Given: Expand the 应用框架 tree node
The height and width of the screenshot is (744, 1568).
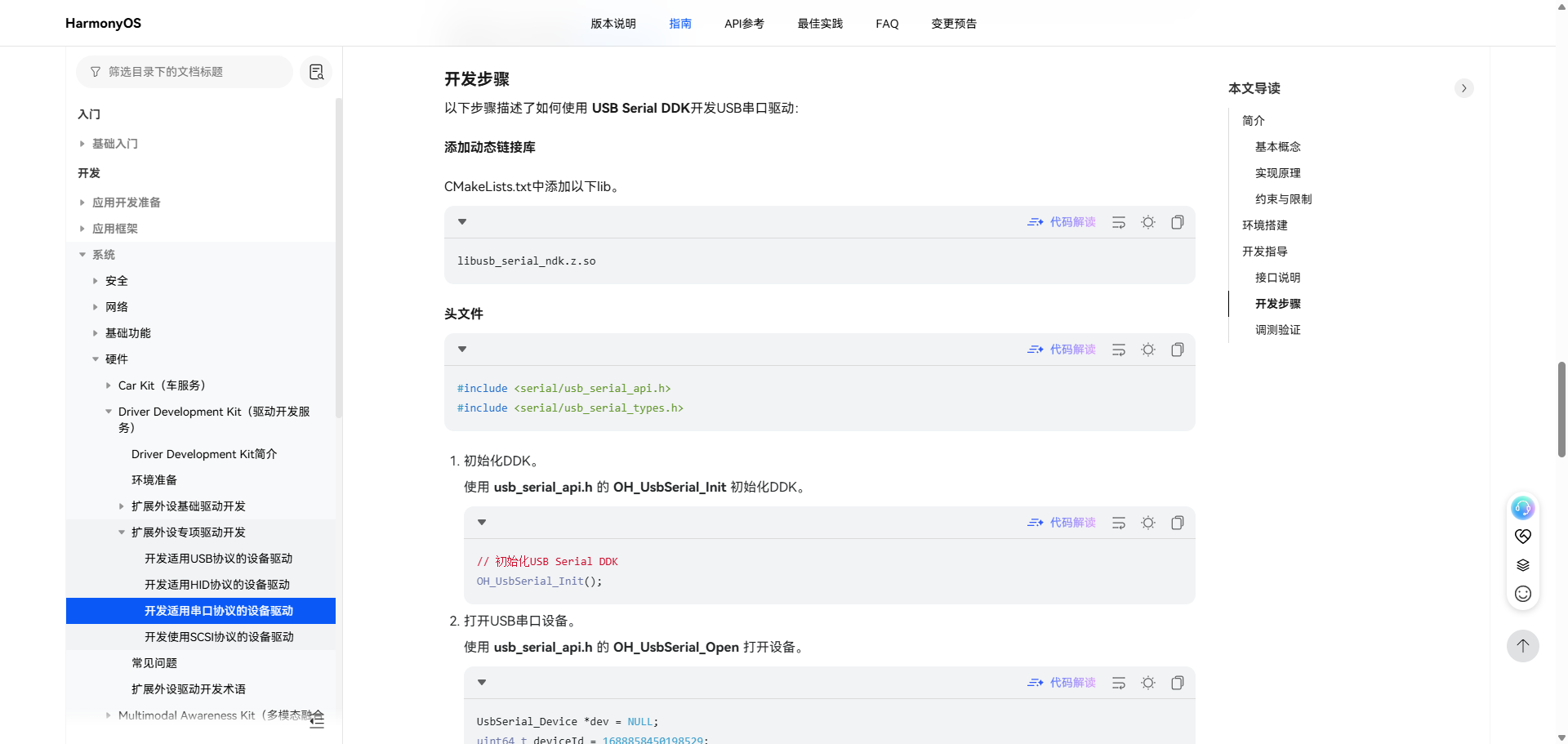Looking at the screenshot, I should tap(82, 229).
